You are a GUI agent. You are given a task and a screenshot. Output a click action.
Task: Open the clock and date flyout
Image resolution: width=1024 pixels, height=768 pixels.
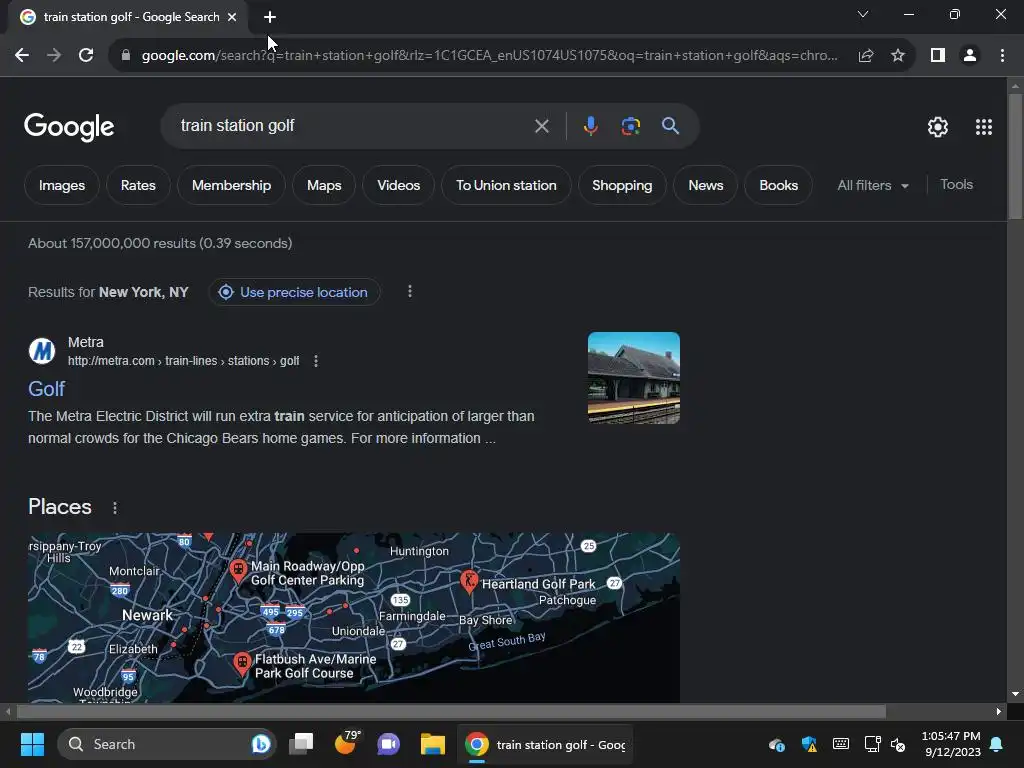coord(951,744)
